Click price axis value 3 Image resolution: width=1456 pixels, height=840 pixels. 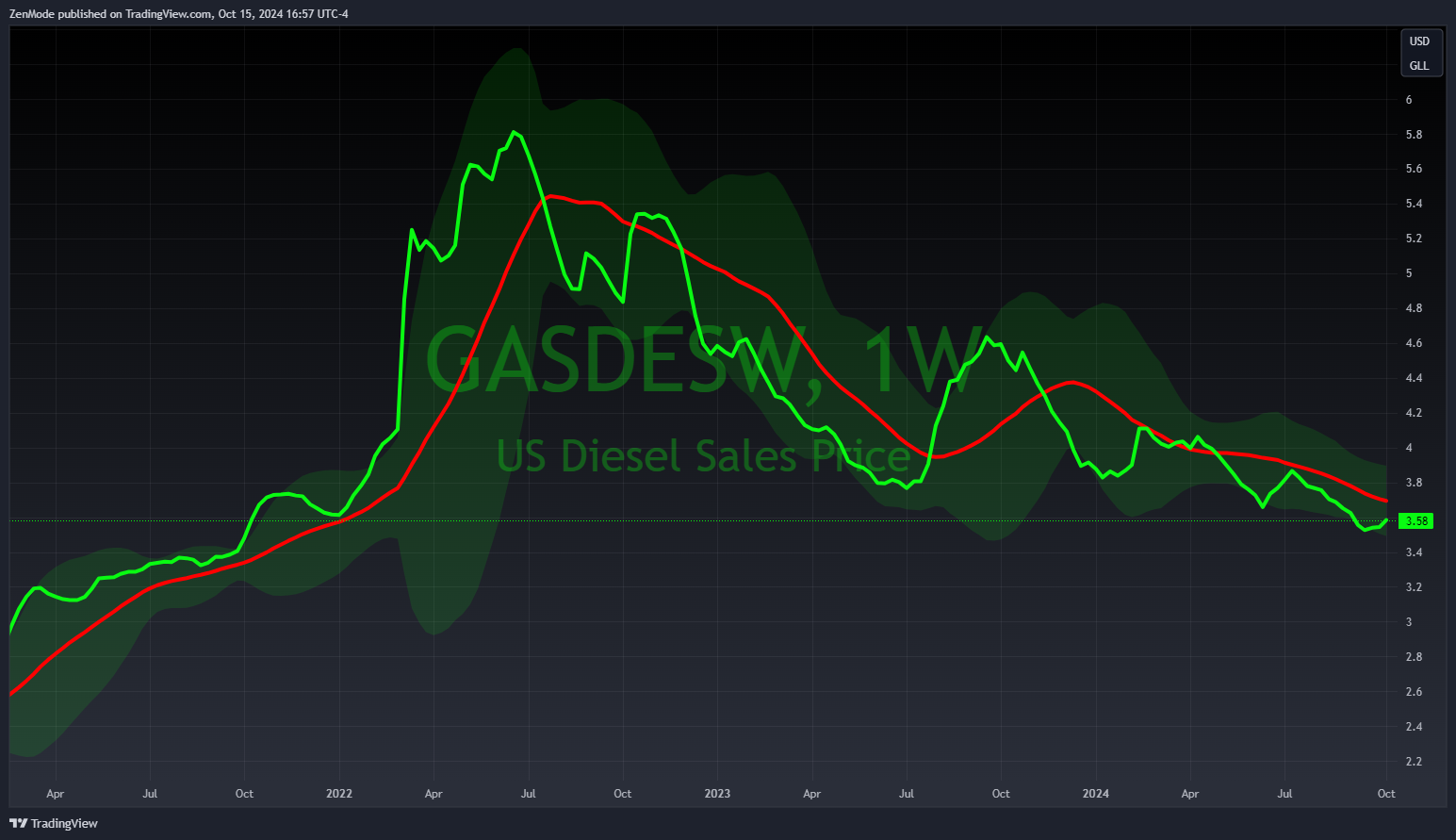[x=1409, y=623]
